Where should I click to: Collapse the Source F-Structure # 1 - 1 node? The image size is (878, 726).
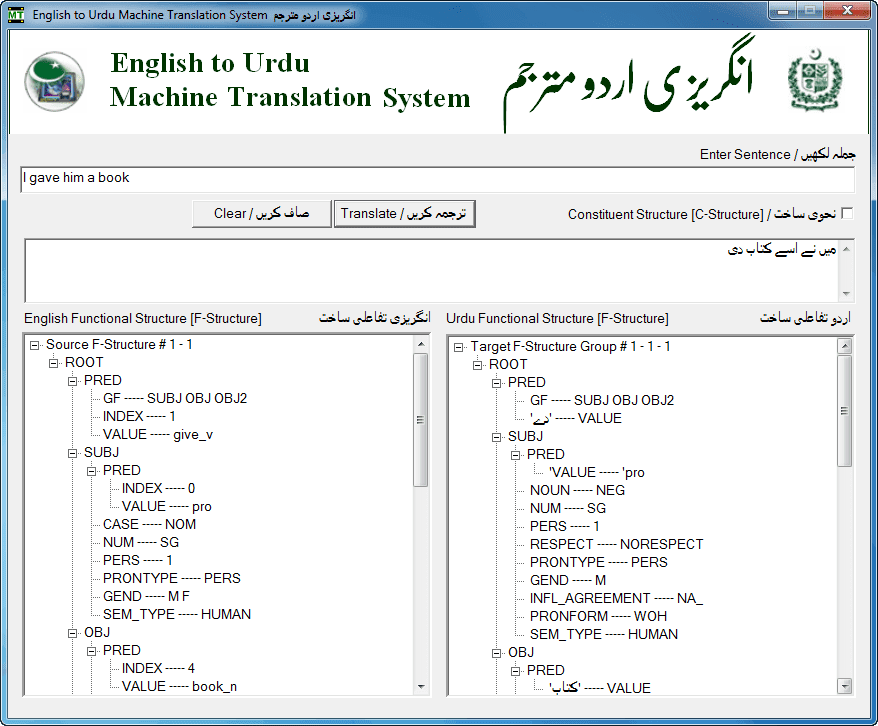coord(34,343)
